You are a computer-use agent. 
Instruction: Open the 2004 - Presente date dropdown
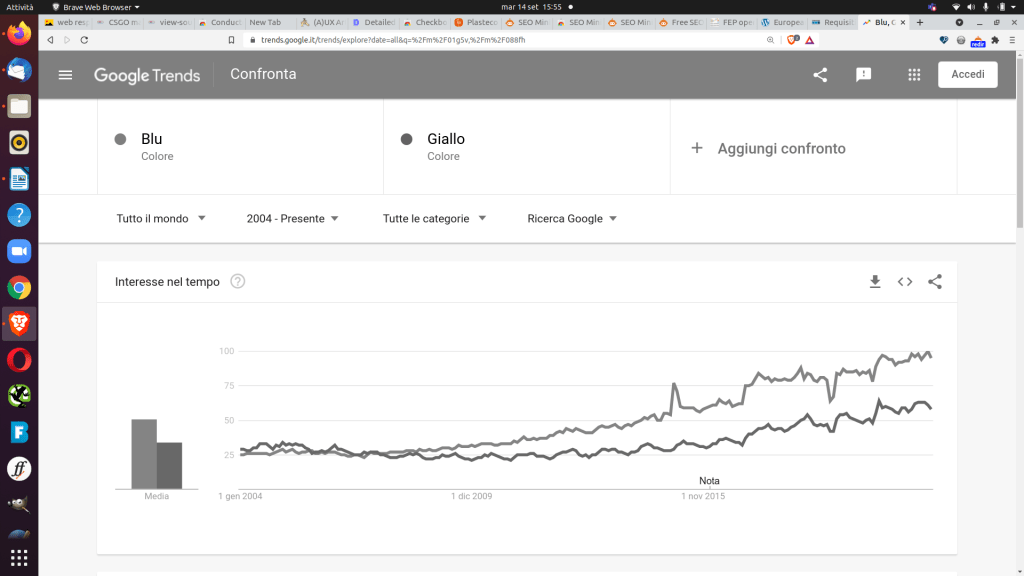tap(292, 219)
